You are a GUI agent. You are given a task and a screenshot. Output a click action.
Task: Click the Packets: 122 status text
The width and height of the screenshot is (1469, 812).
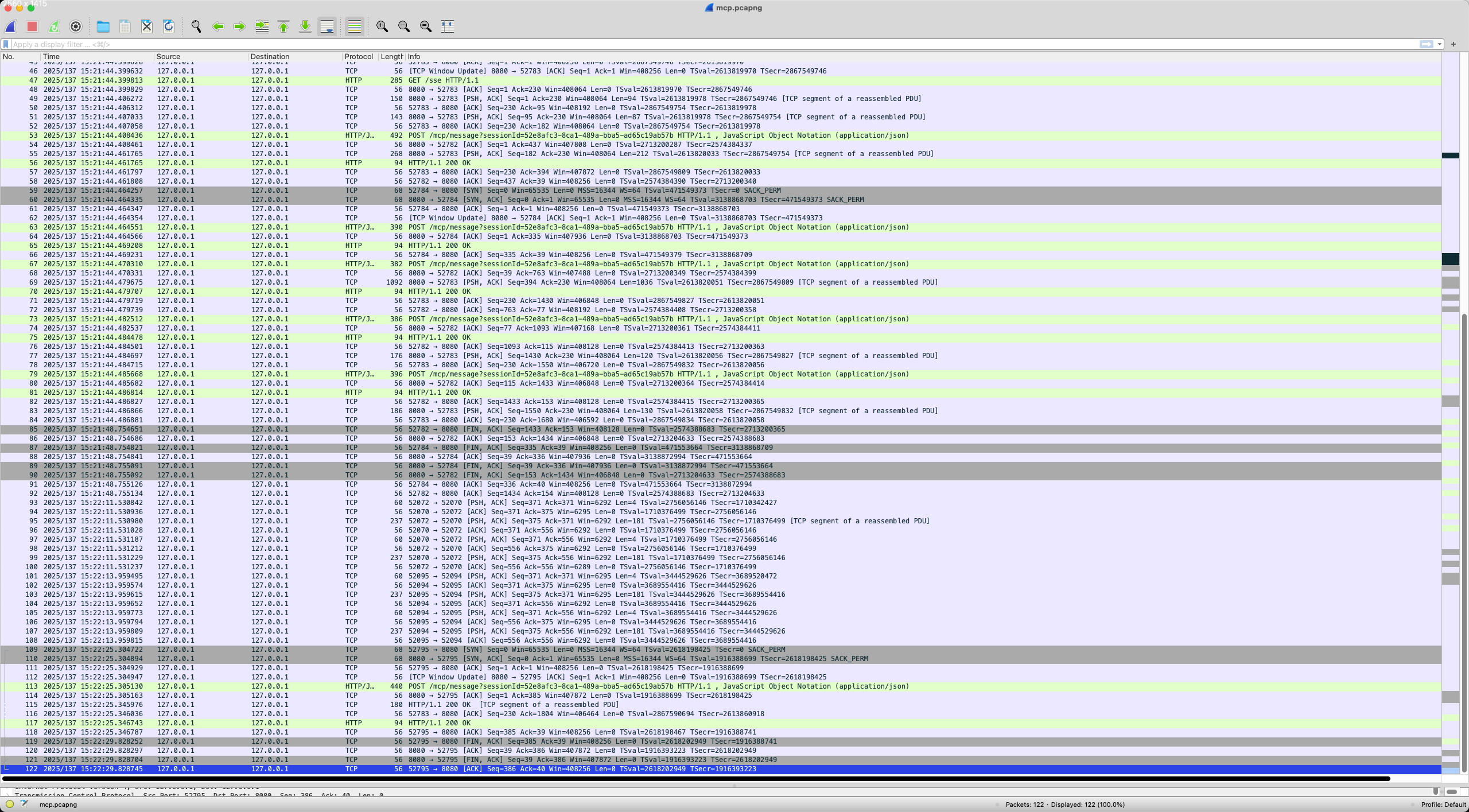click(x=1025, y=805)
